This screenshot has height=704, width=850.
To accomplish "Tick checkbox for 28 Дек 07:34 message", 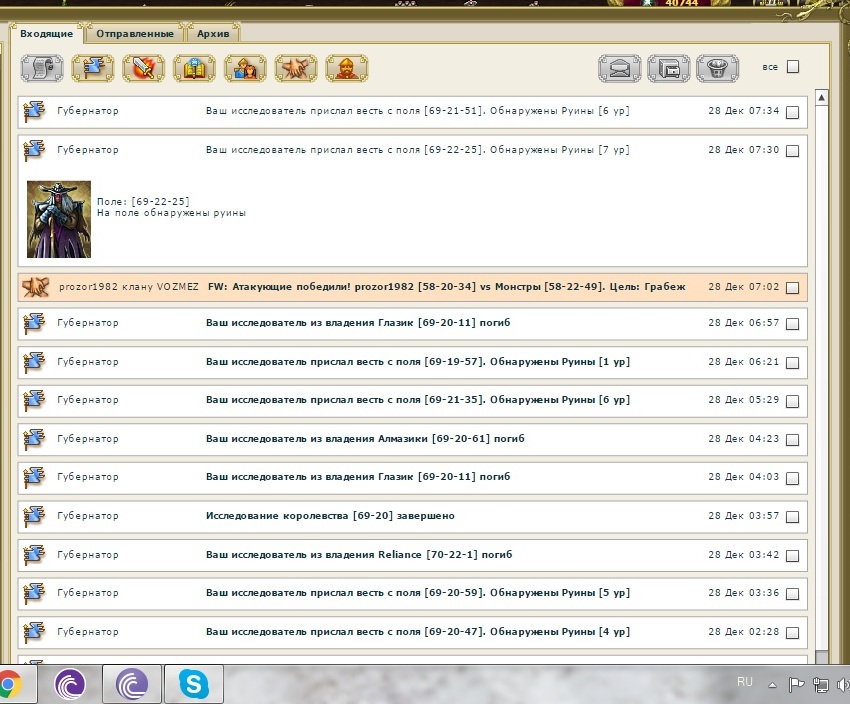I will (x=793, y=112).
